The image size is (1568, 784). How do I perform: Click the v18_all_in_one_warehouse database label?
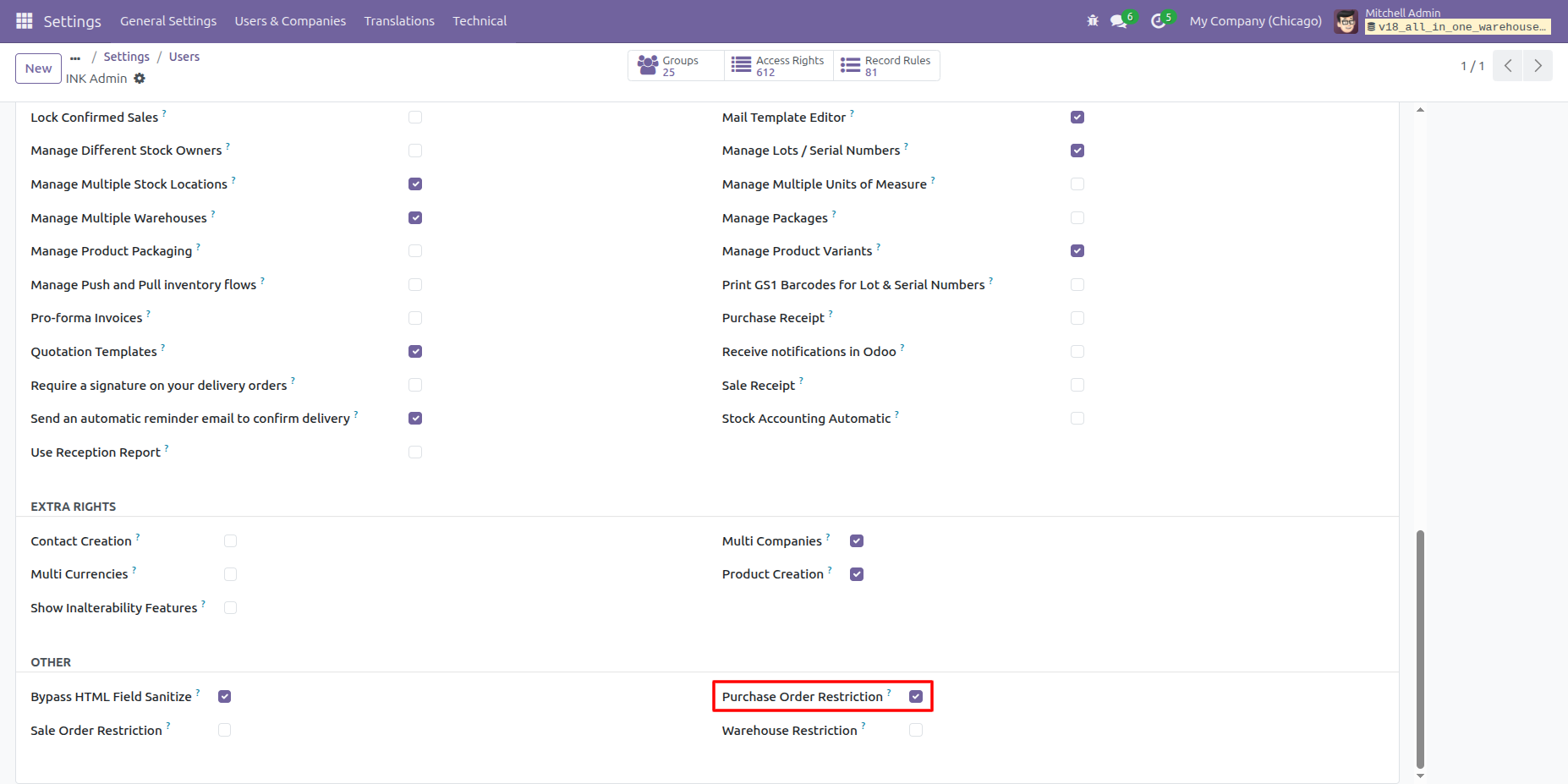pyautogui.click(x=1457, y=27)
